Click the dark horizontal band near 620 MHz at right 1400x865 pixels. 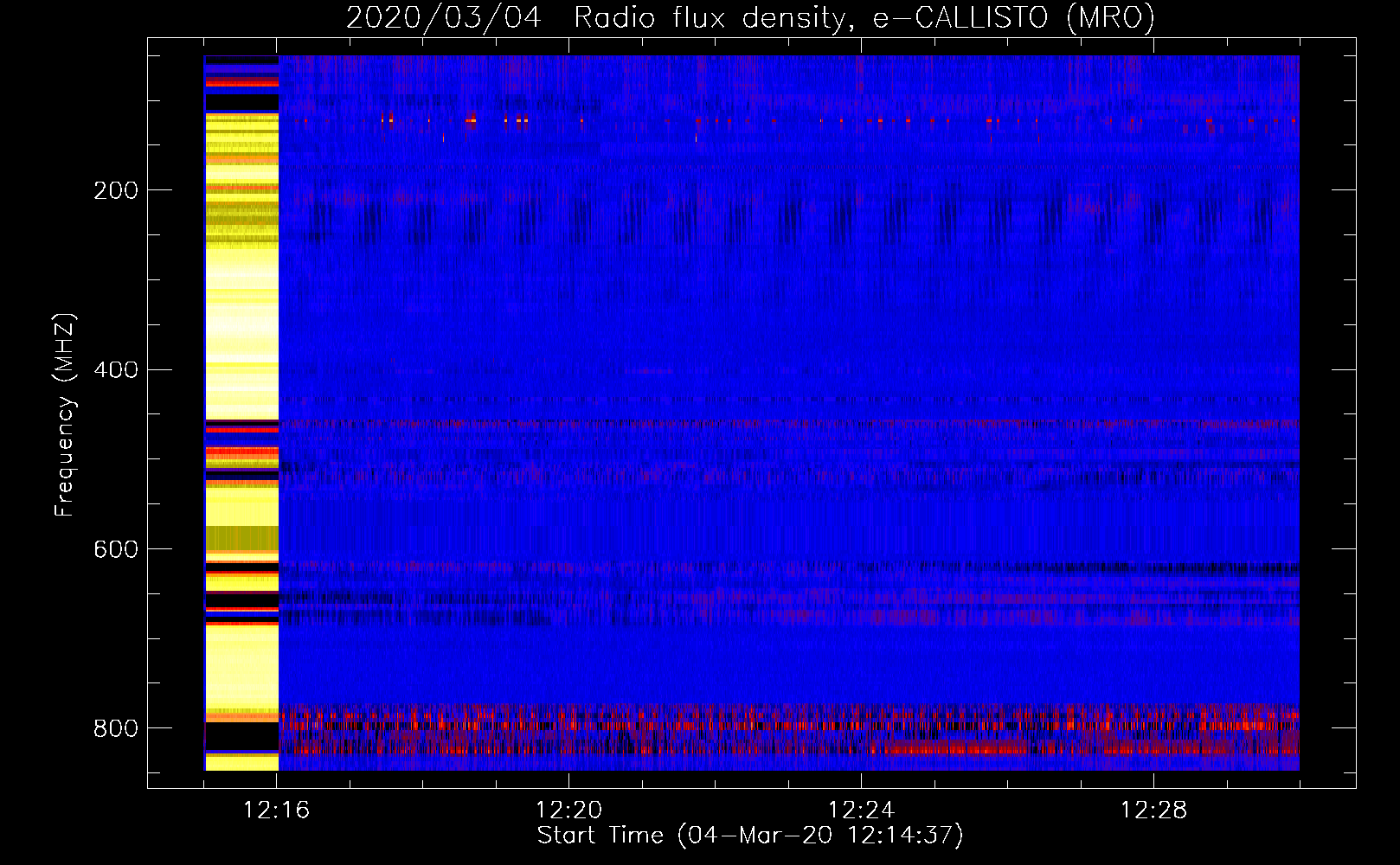click(x=1168, y=568)
